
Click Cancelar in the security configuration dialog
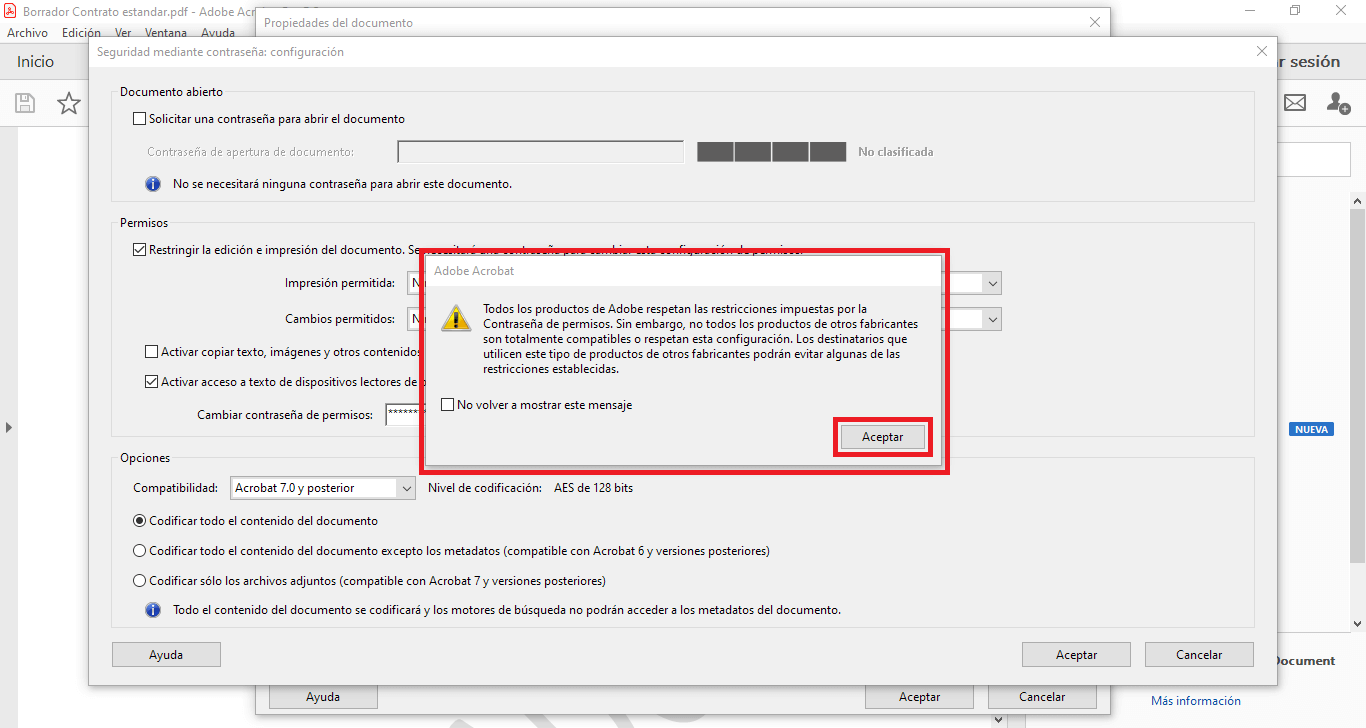(1199, 655)
